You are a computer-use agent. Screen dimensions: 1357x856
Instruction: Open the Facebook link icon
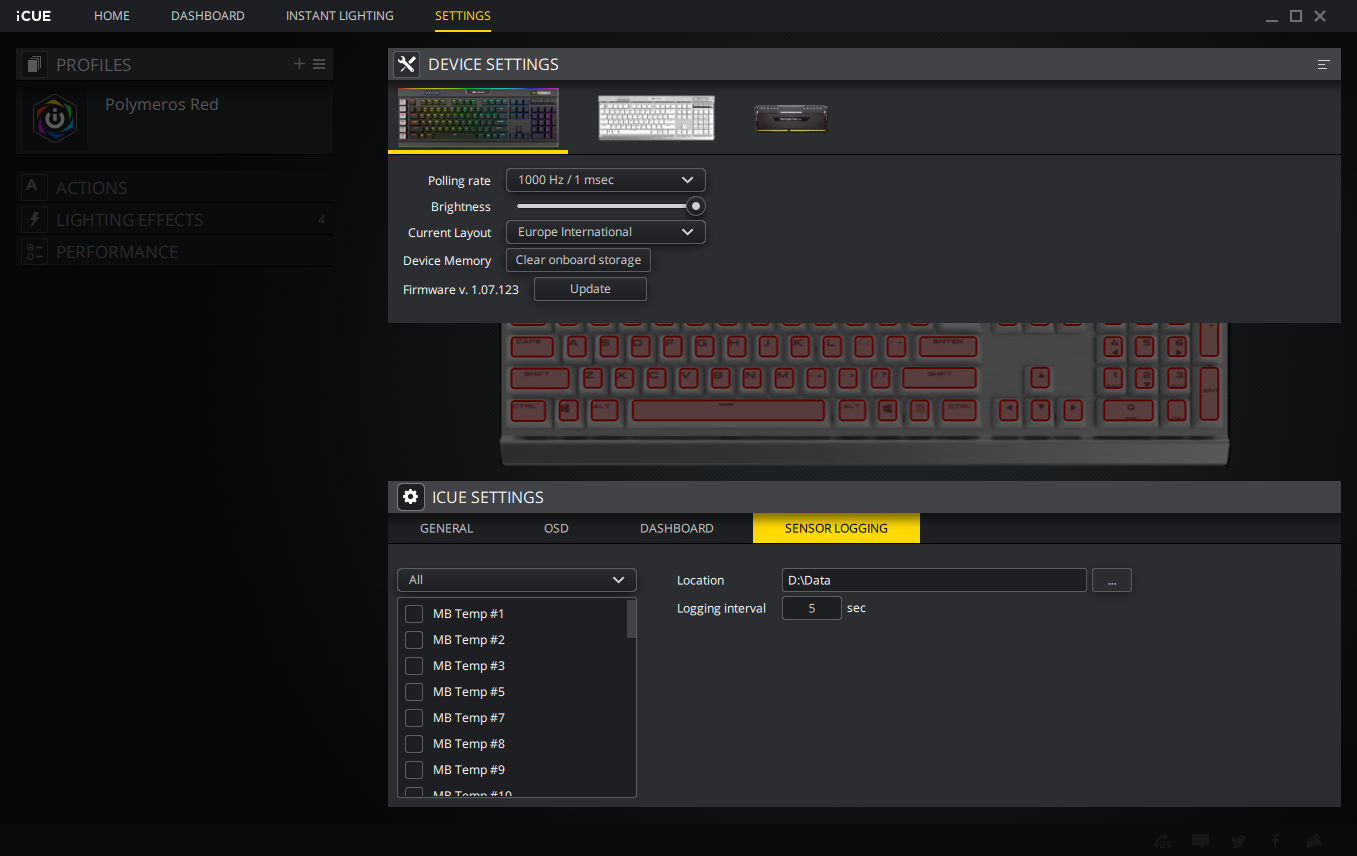1275,841
